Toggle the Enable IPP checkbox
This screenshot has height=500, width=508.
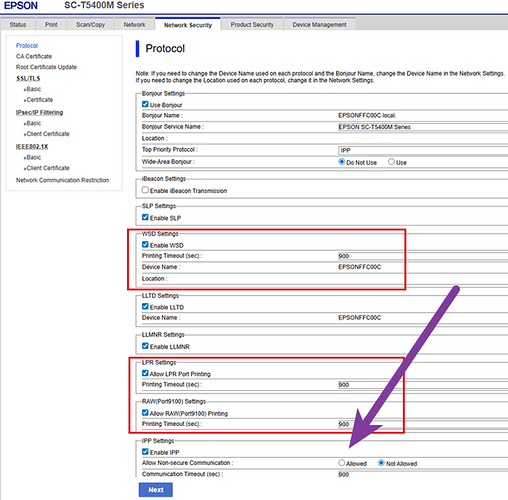[145, 452]
